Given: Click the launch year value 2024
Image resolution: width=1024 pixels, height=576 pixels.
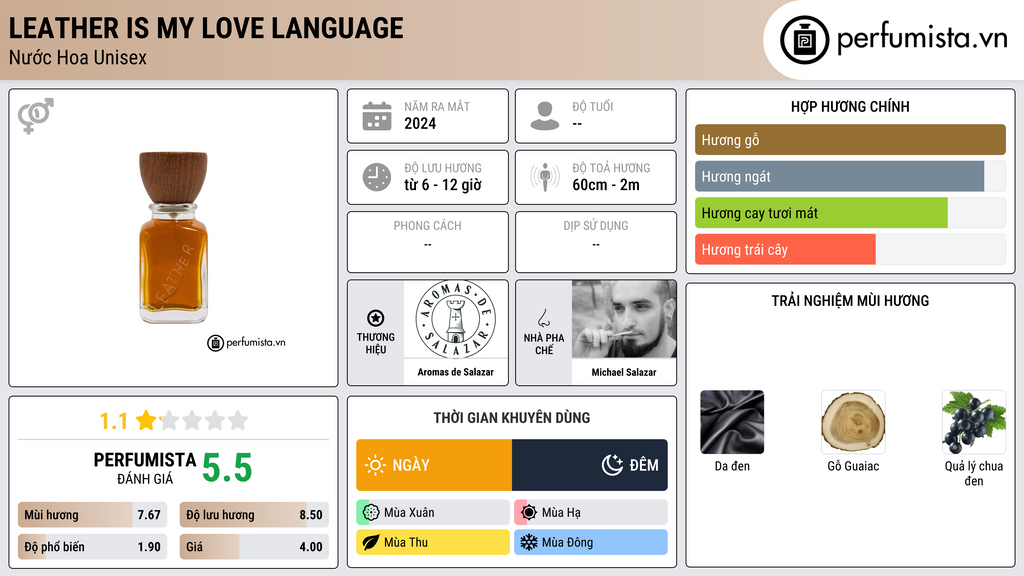Looking at the screenshot, I should [420, 123].
